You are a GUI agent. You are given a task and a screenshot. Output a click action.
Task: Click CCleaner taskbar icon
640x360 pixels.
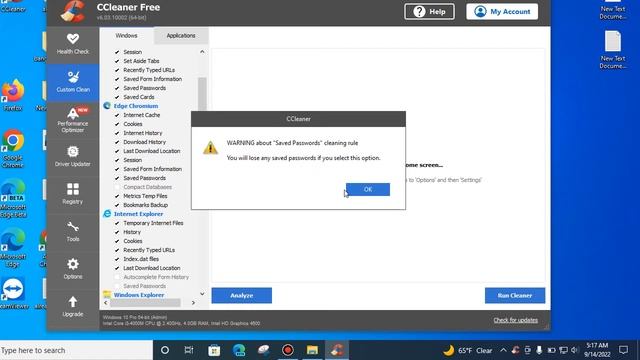click(337, 350)
